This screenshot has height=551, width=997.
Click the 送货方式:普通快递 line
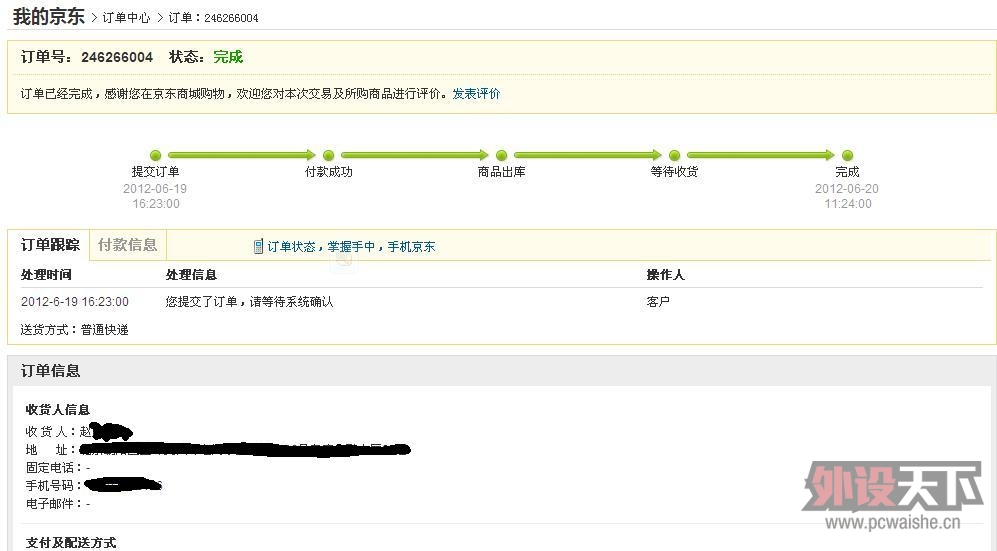pyautogui.click(x=74, y=330)
